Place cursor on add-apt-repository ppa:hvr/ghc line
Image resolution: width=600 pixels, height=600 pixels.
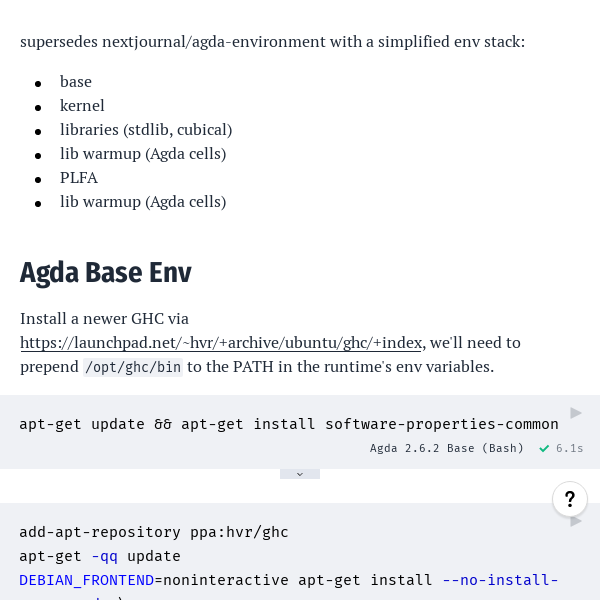[x=154, y=532]
